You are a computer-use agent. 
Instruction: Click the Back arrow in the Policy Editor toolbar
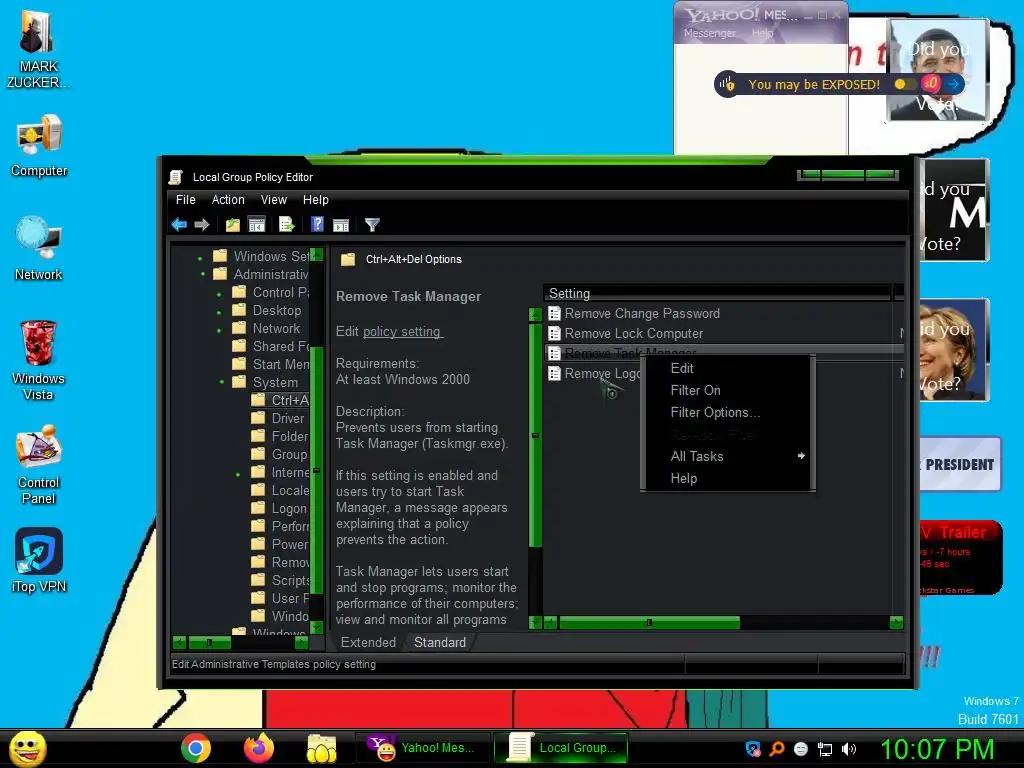click(179, 225)
